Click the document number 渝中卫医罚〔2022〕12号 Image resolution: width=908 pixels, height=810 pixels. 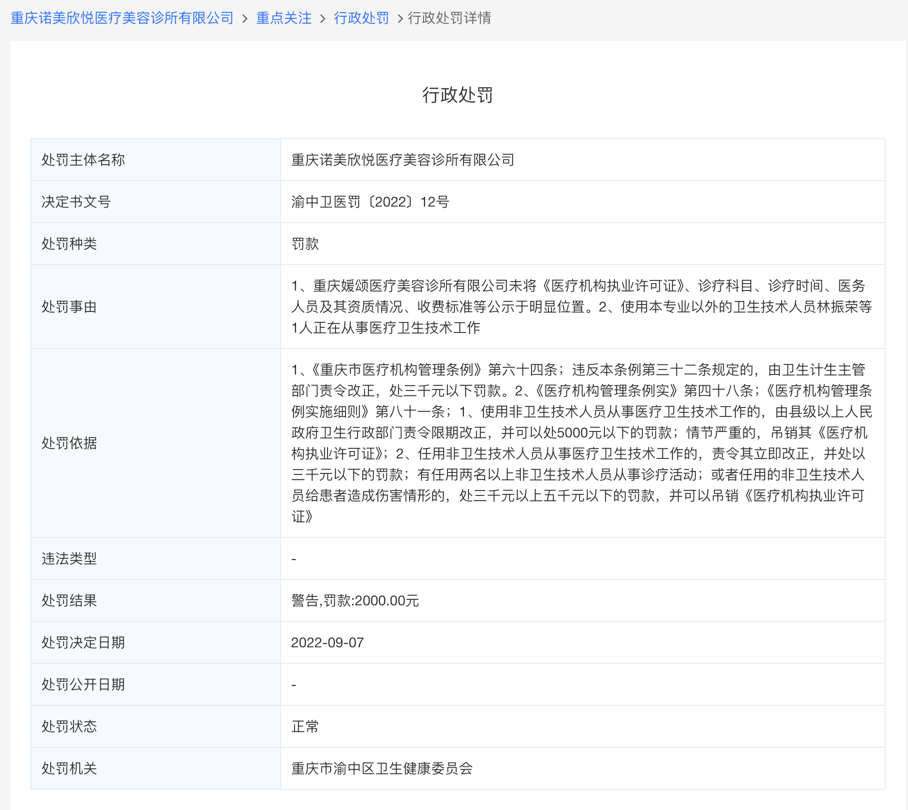370,202
